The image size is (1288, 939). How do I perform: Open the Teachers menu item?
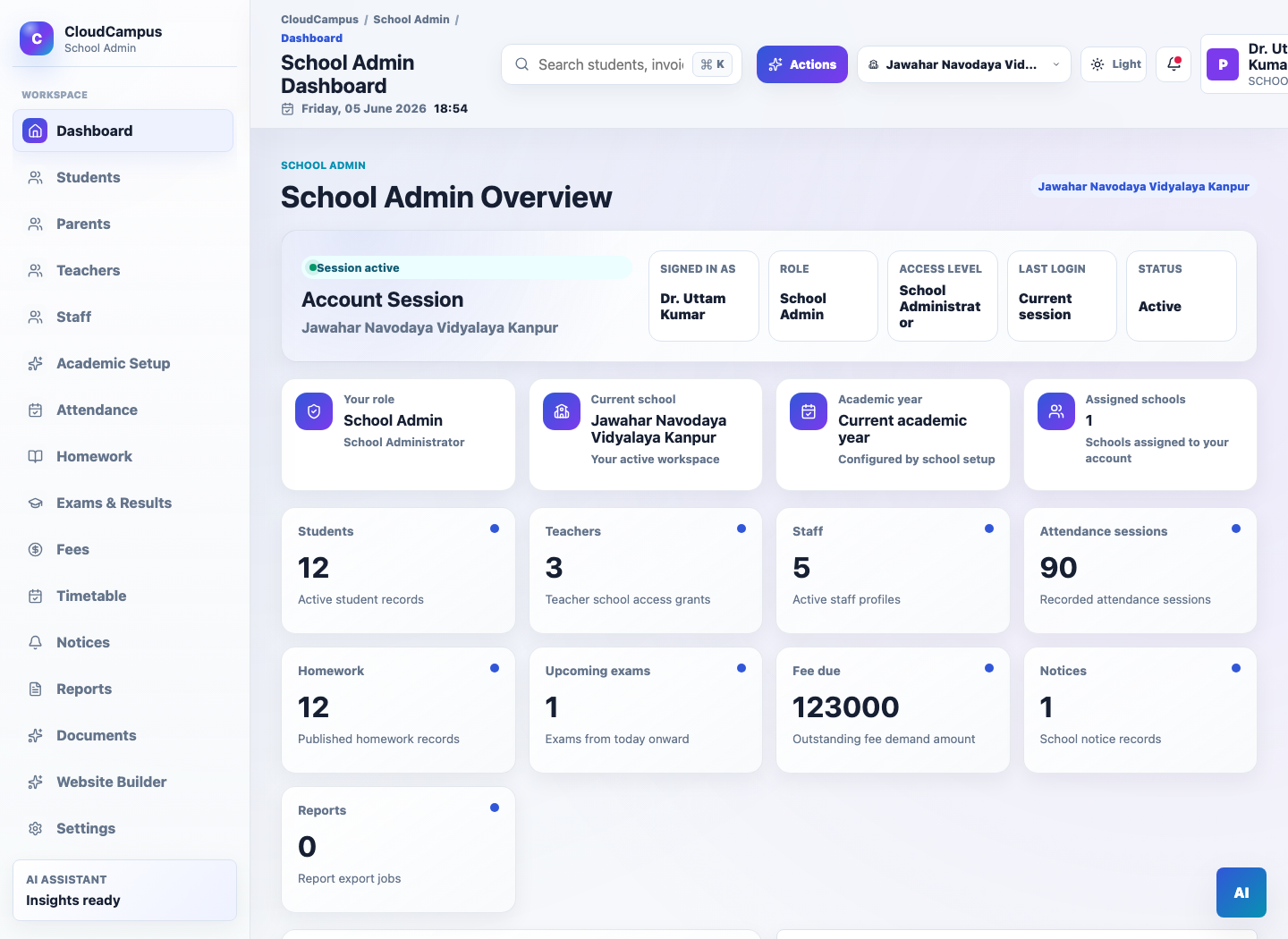[123, 270]
